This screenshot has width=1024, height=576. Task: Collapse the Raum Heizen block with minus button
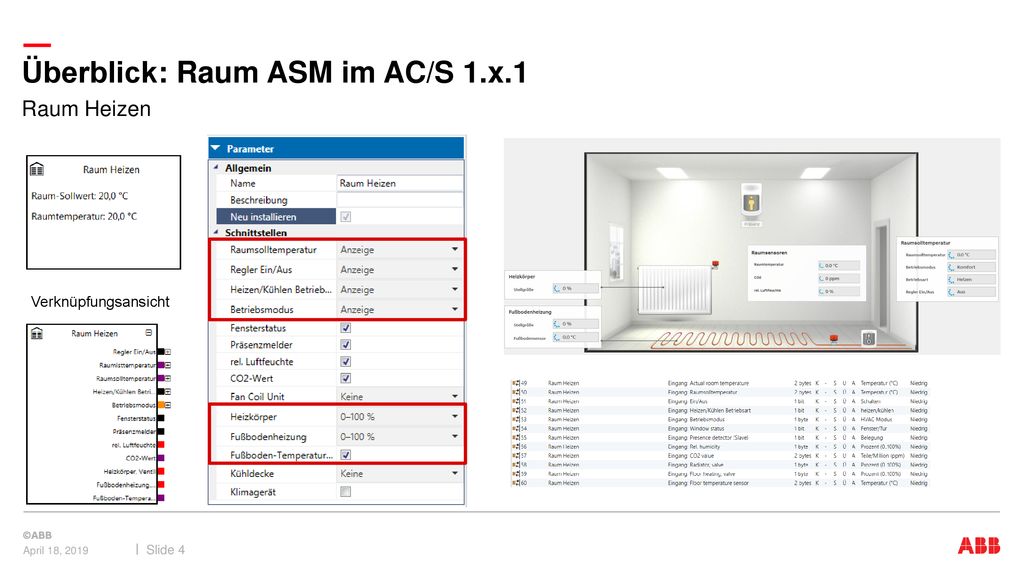(149, 333)
